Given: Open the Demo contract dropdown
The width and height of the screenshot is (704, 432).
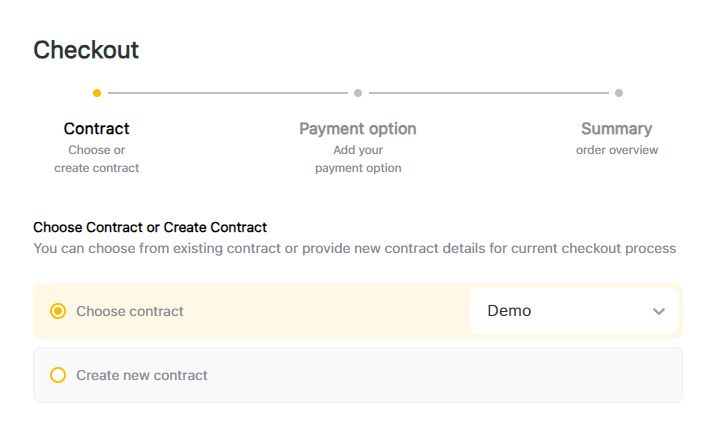Looking at the screenshot, I should (x=573, y=311).
